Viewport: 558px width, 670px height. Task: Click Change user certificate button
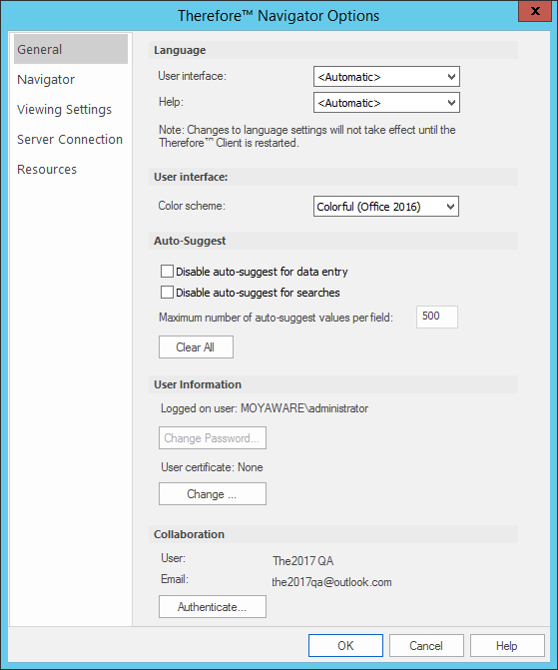[212, 494]
